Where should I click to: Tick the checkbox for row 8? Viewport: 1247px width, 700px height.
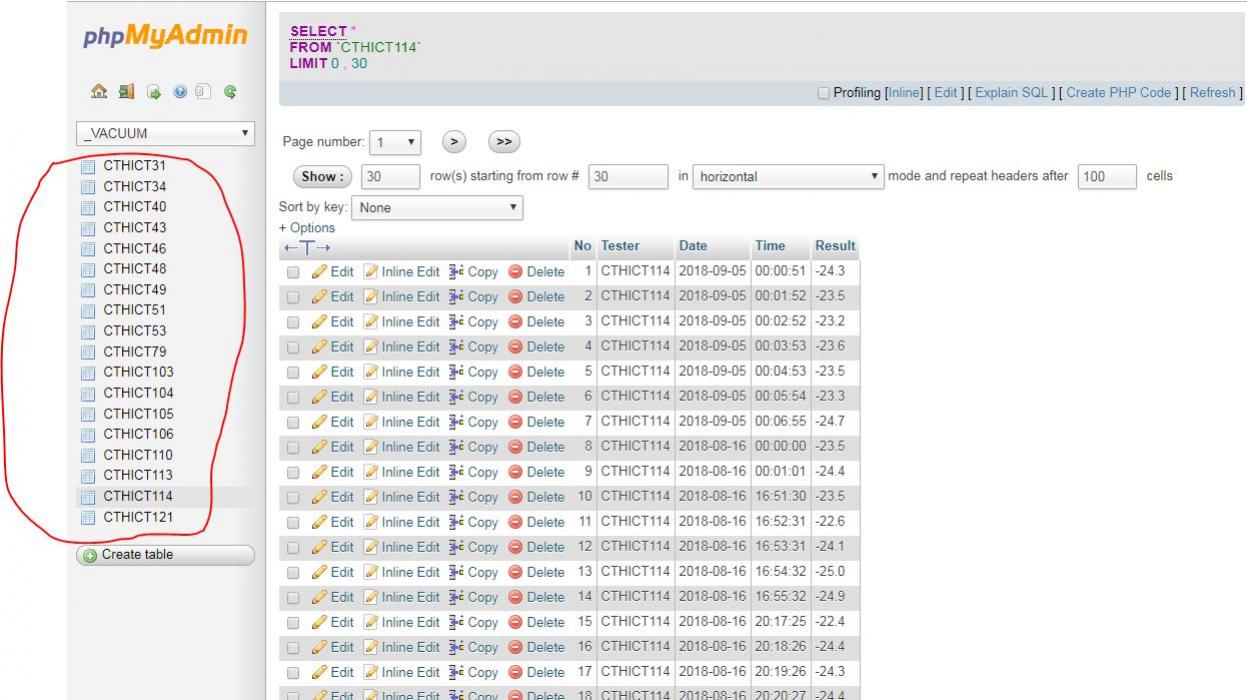[x=293, y=447]
